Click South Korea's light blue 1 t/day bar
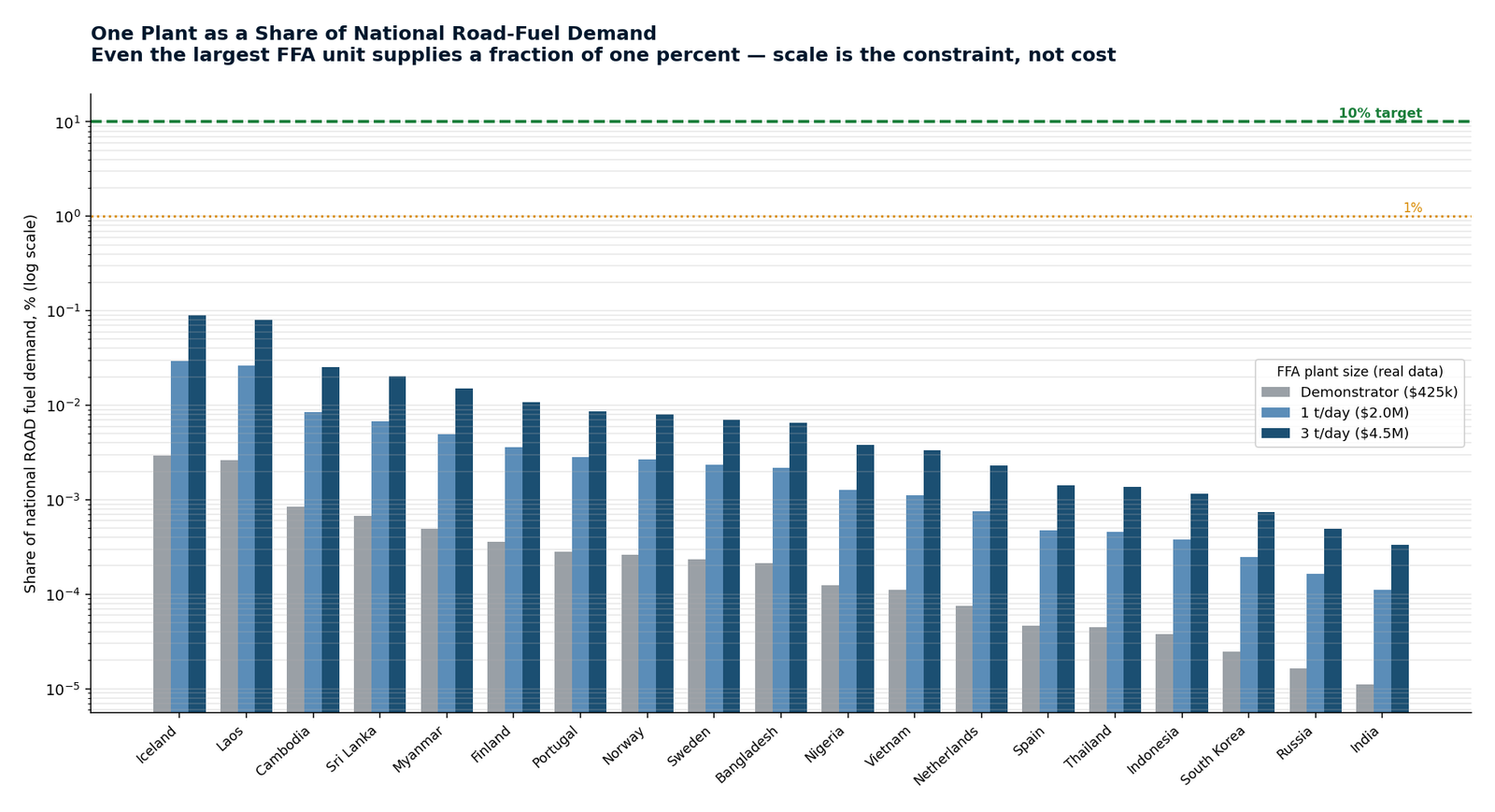1495x812 pixels. point(1249,634)
